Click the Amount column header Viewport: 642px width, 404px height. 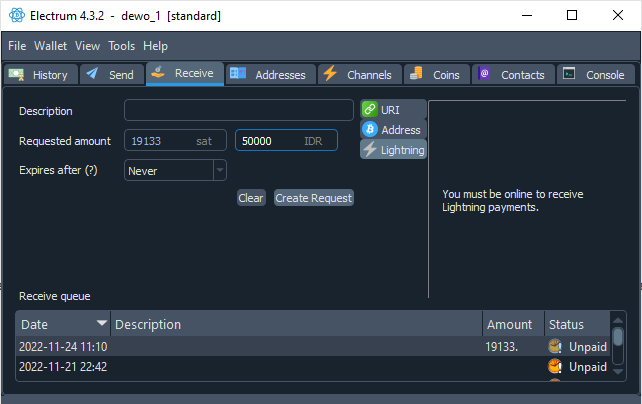(513, 324)
